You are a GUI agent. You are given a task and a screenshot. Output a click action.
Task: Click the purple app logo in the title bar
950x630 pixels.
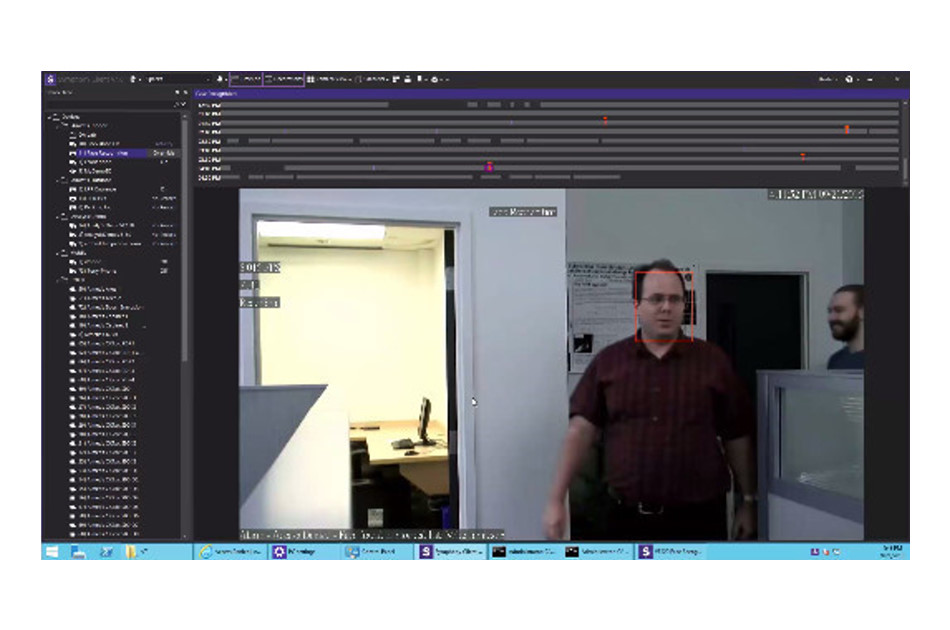50,78
